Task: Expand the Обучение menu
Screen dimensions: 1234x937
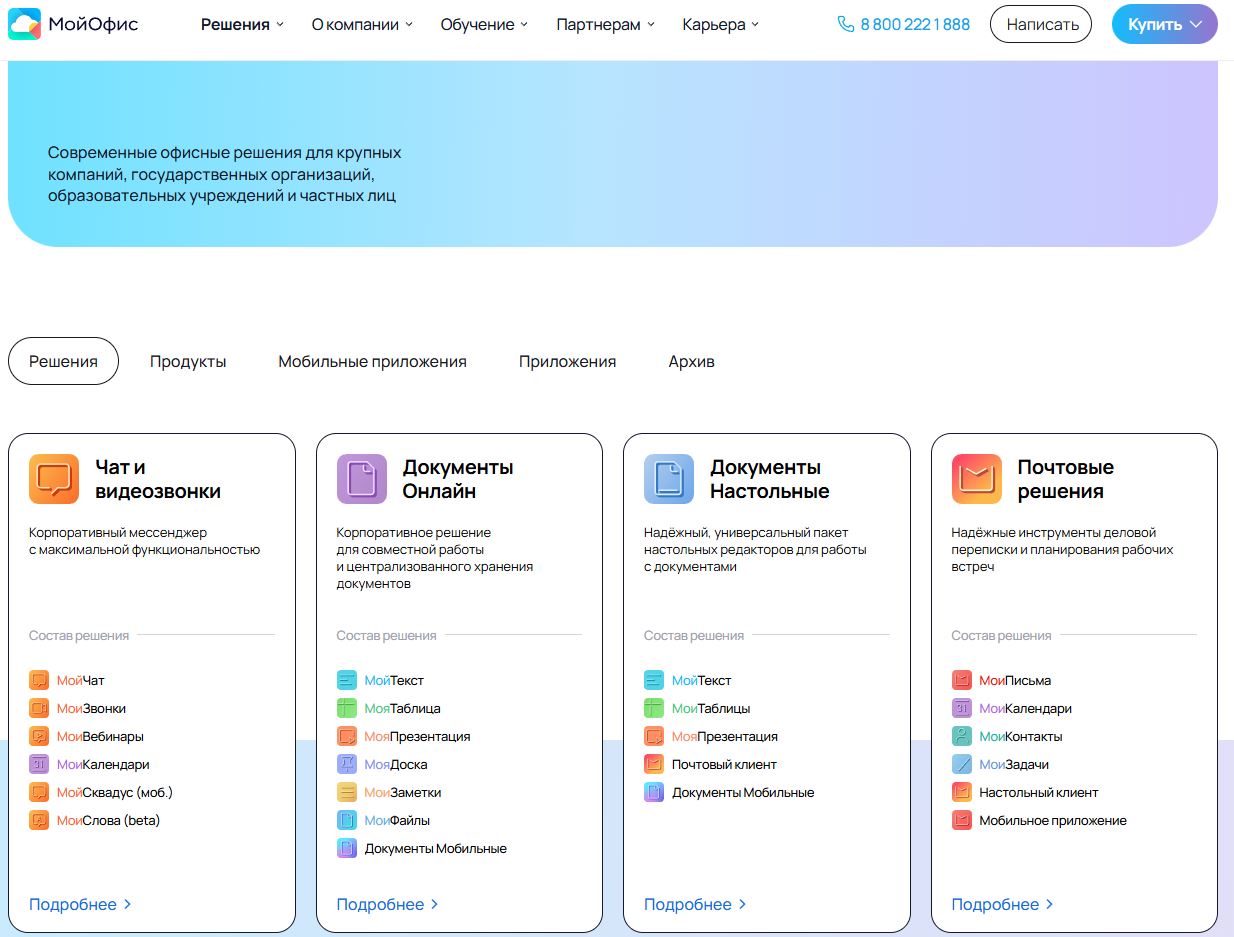Action: (x=484, y=24)
